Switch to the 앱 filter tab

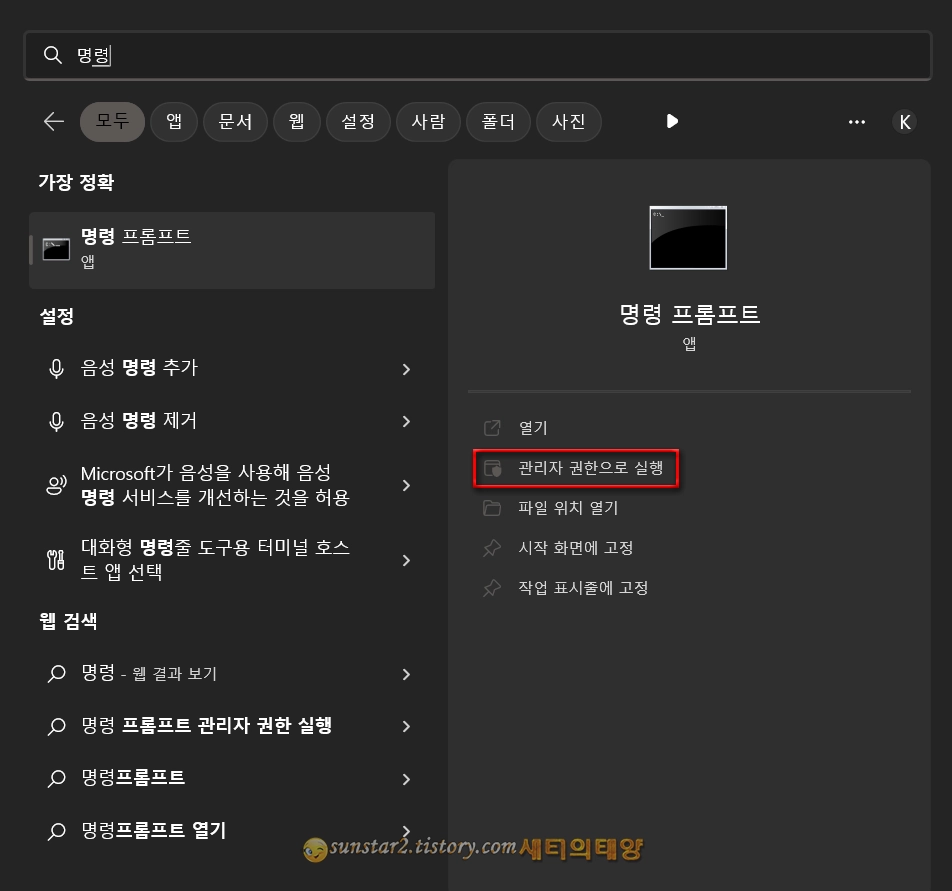(174, 121)
